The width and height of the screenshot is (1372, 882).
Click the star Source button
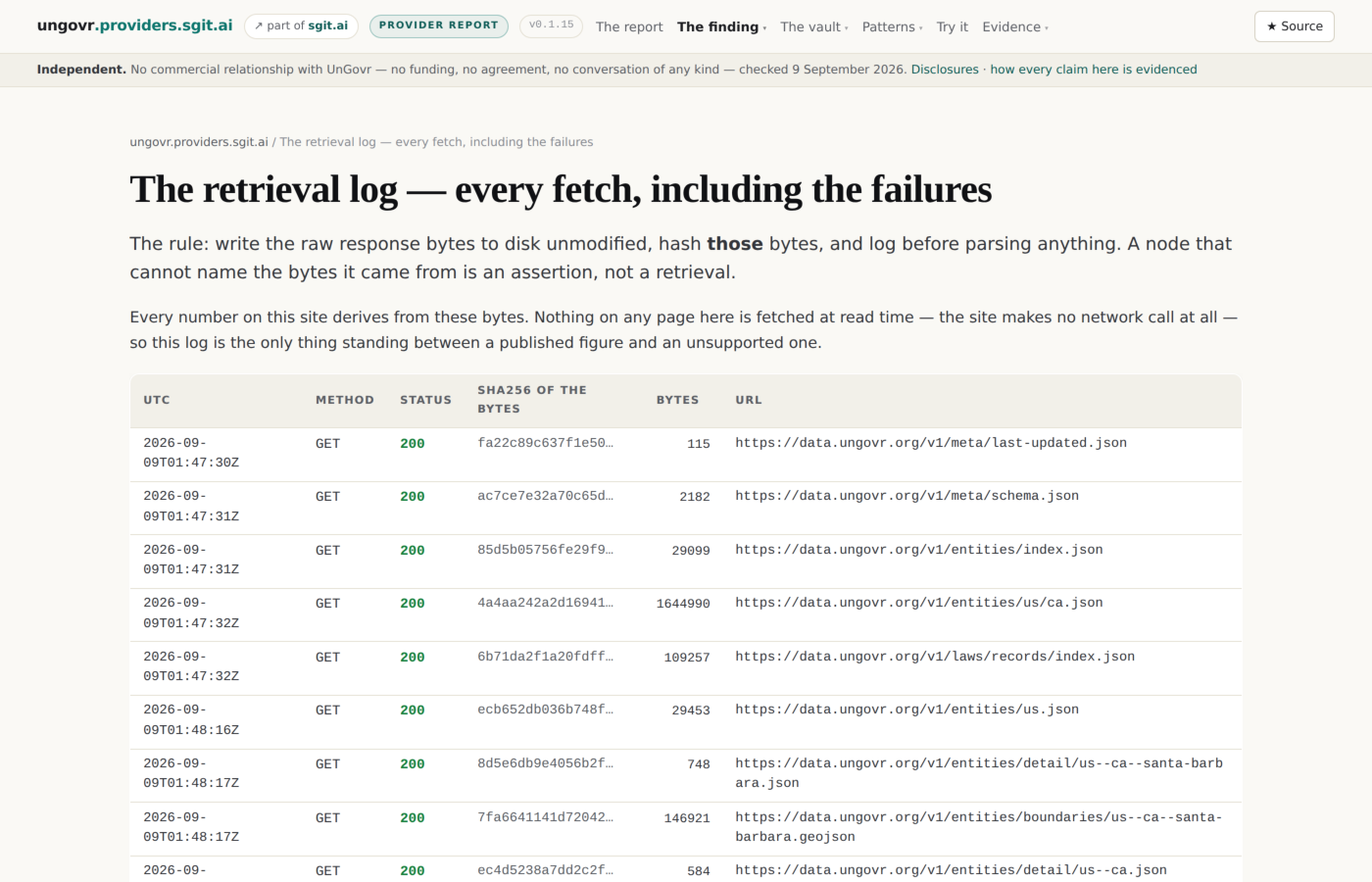tap(1295, 26)
